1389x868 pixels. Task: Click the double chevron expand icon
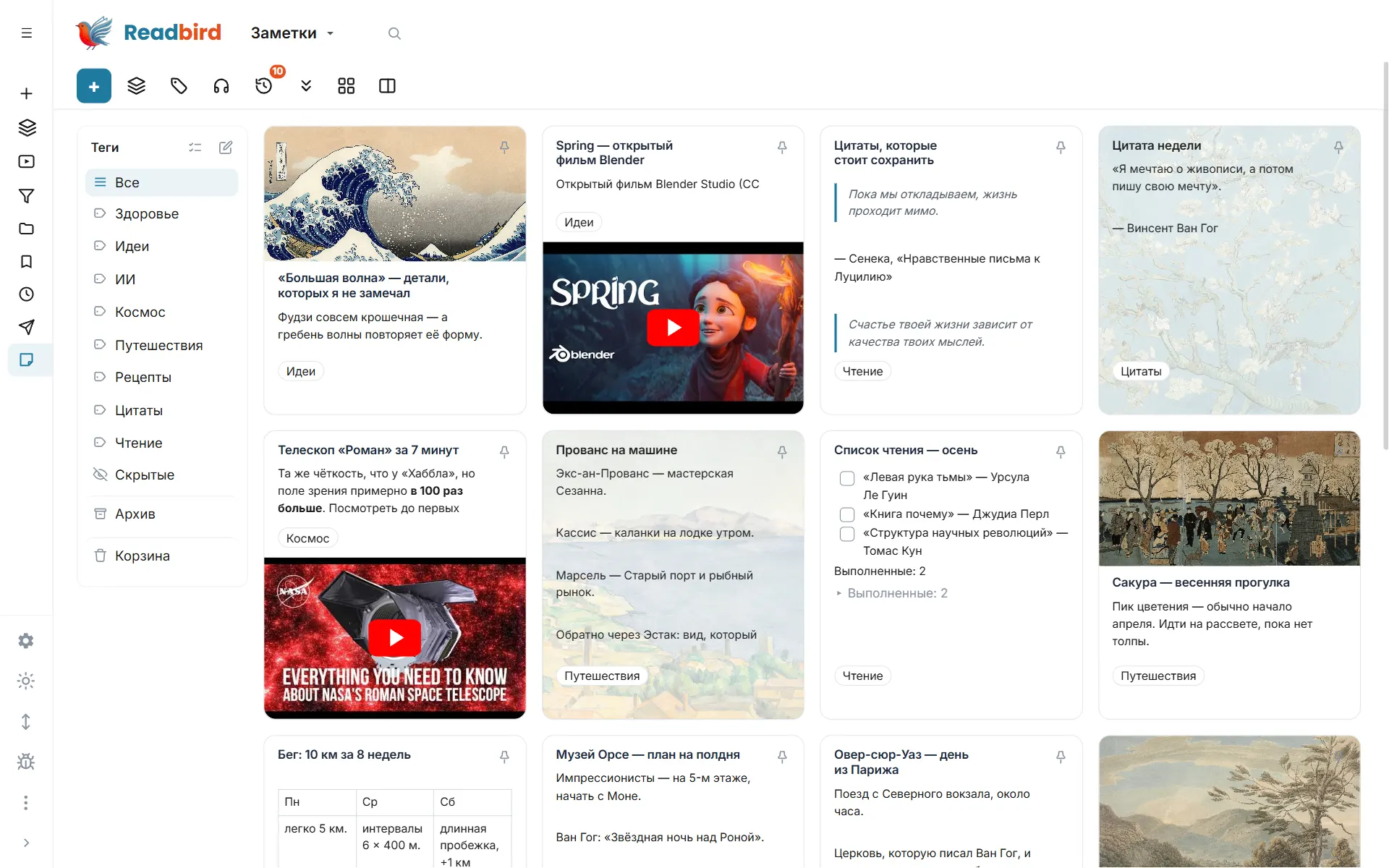[306, 86]
